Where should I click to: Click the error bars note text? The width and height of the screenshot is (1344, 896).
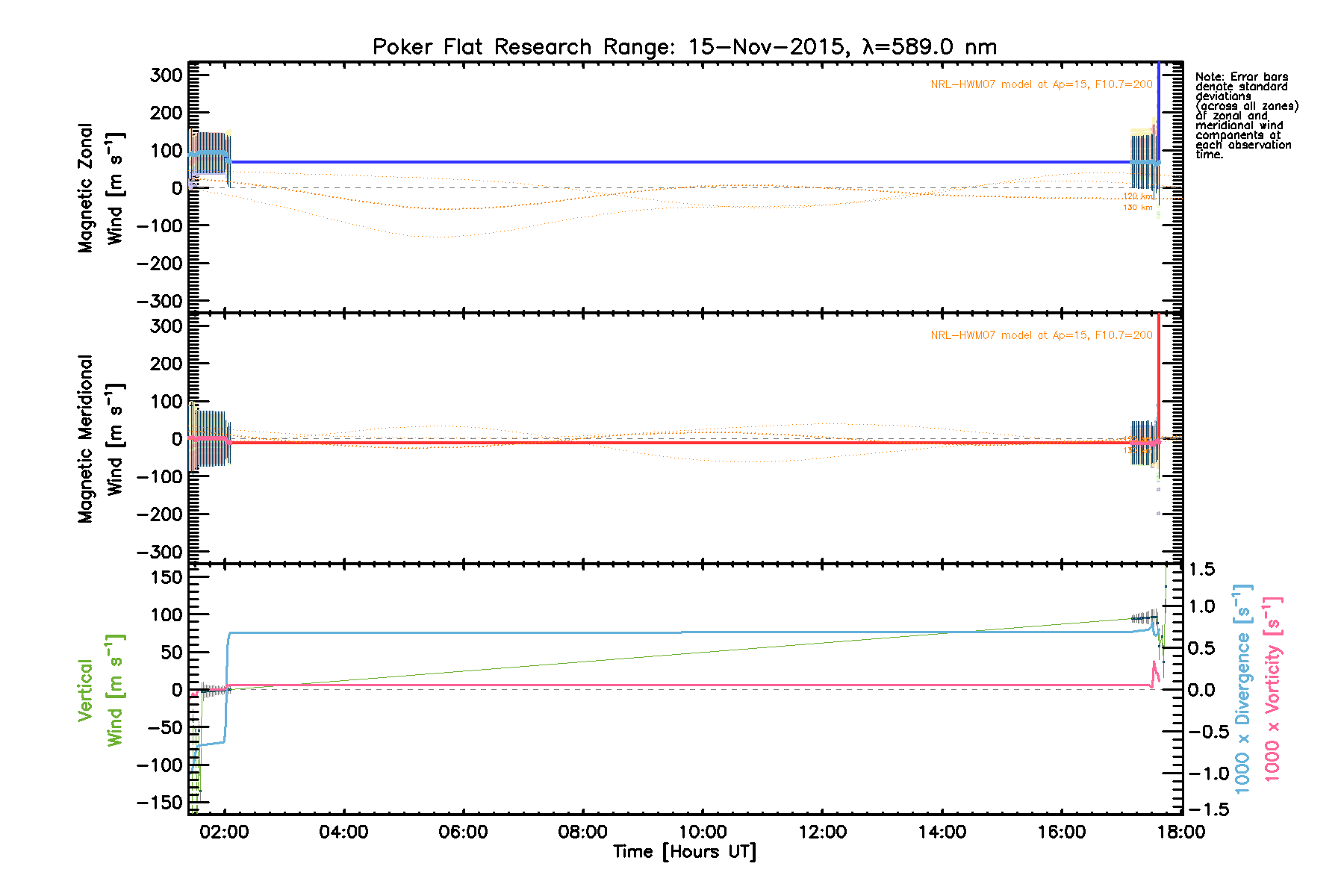(x=1245, y=115)
